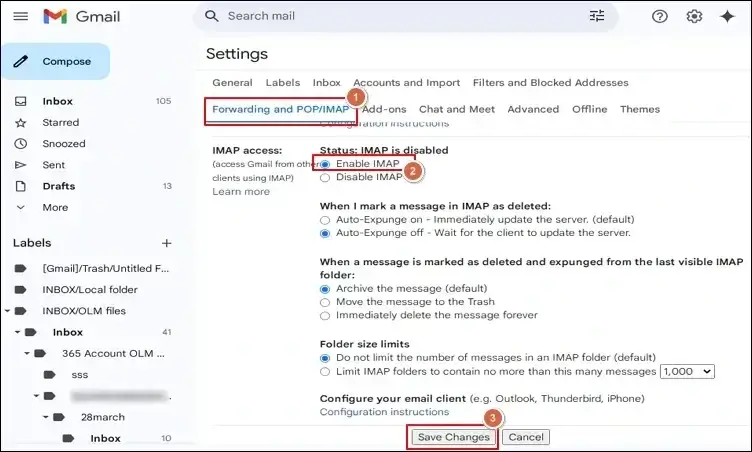Screen dimensions: 752x452
Task: Click the Save Changes button
Action: (x=453, y=437)
